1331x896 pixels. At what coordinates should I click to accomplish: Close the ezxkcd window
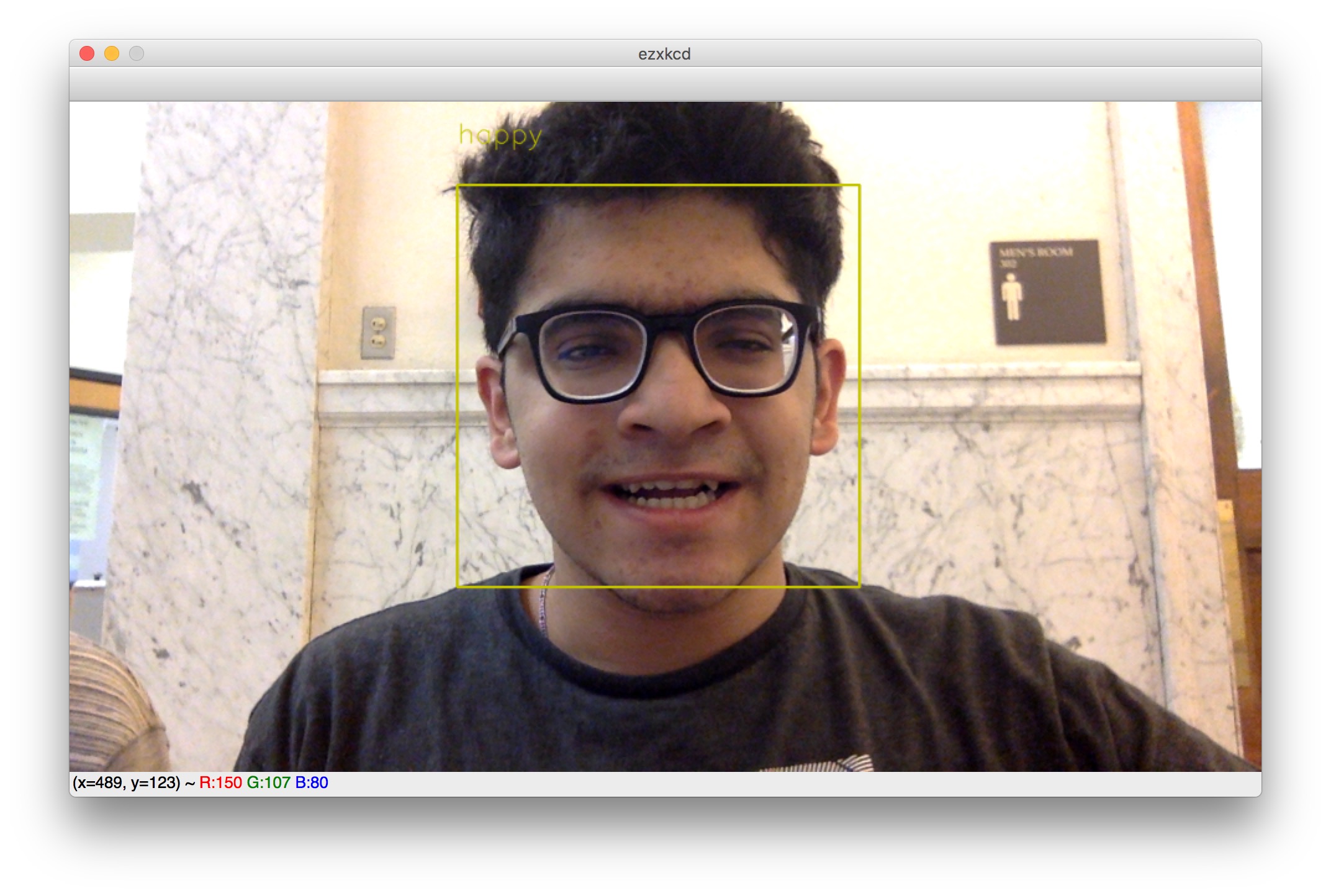click(87, 54)
